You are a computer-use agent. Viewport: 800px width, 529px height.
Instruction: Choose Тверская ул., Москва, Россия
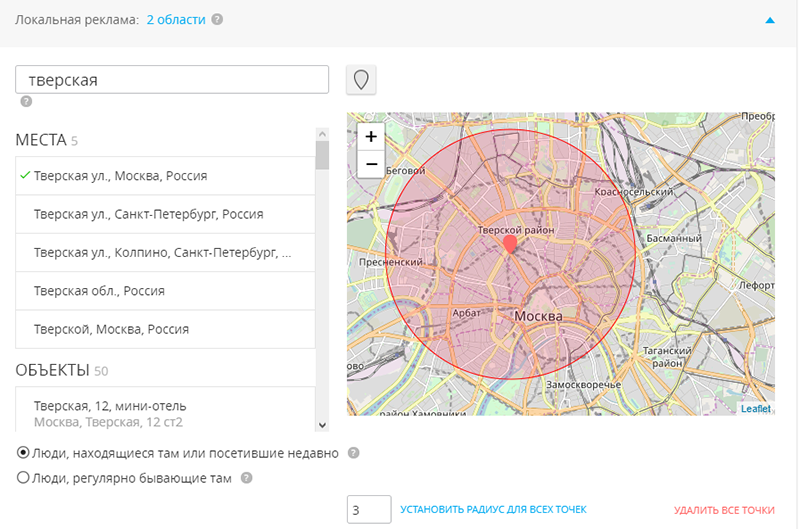(x=120, y=176)
